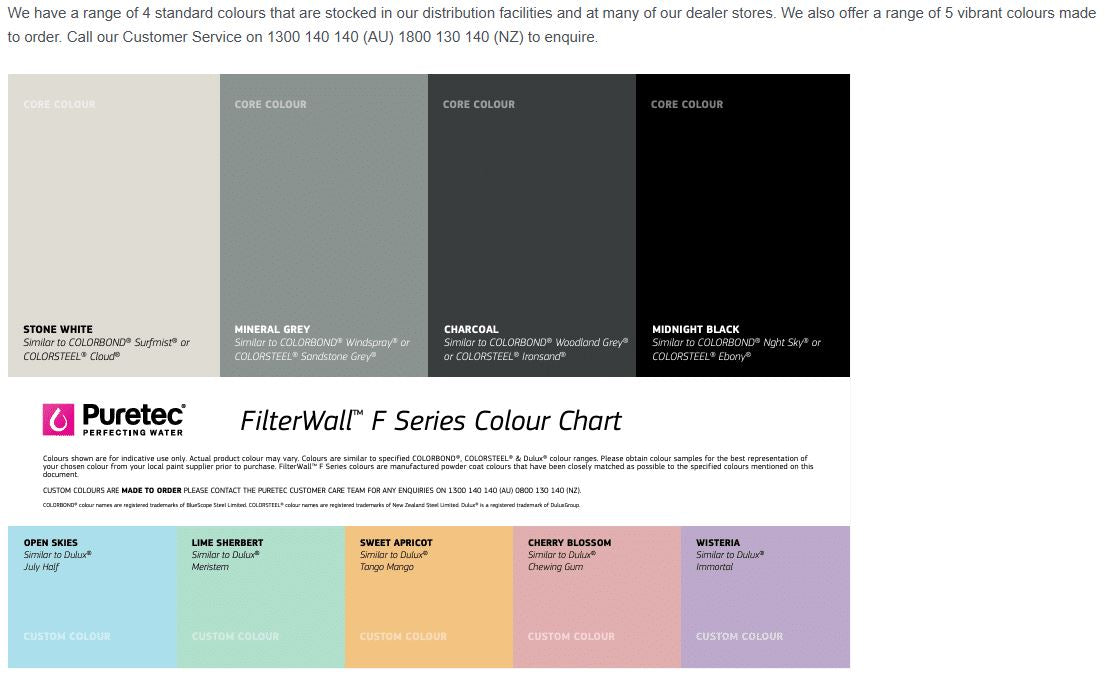
Task: Click the Stone White name label
Action: pos(58,329)
